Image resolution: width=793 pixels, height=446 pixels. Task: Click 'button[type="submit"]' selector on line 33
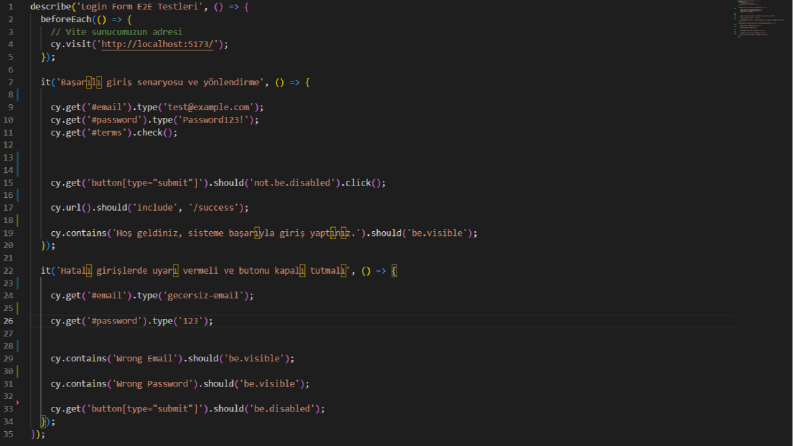pos(147,408)
